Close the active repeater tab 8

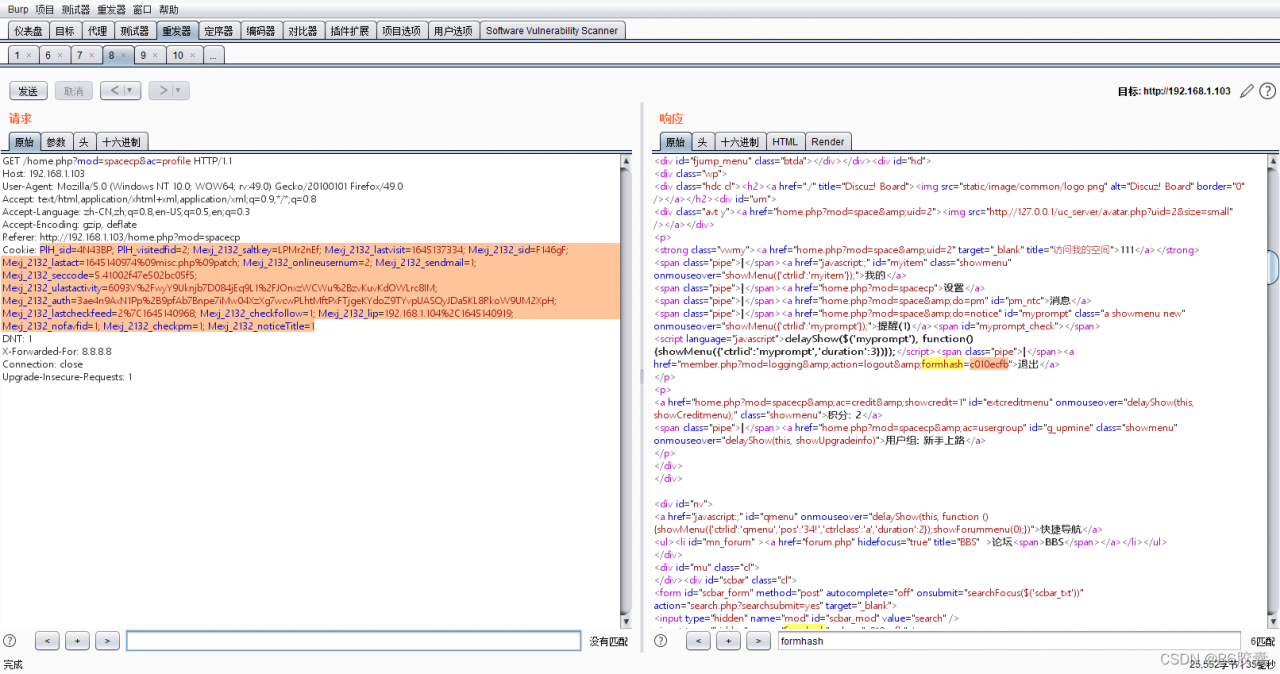(124, 56)
